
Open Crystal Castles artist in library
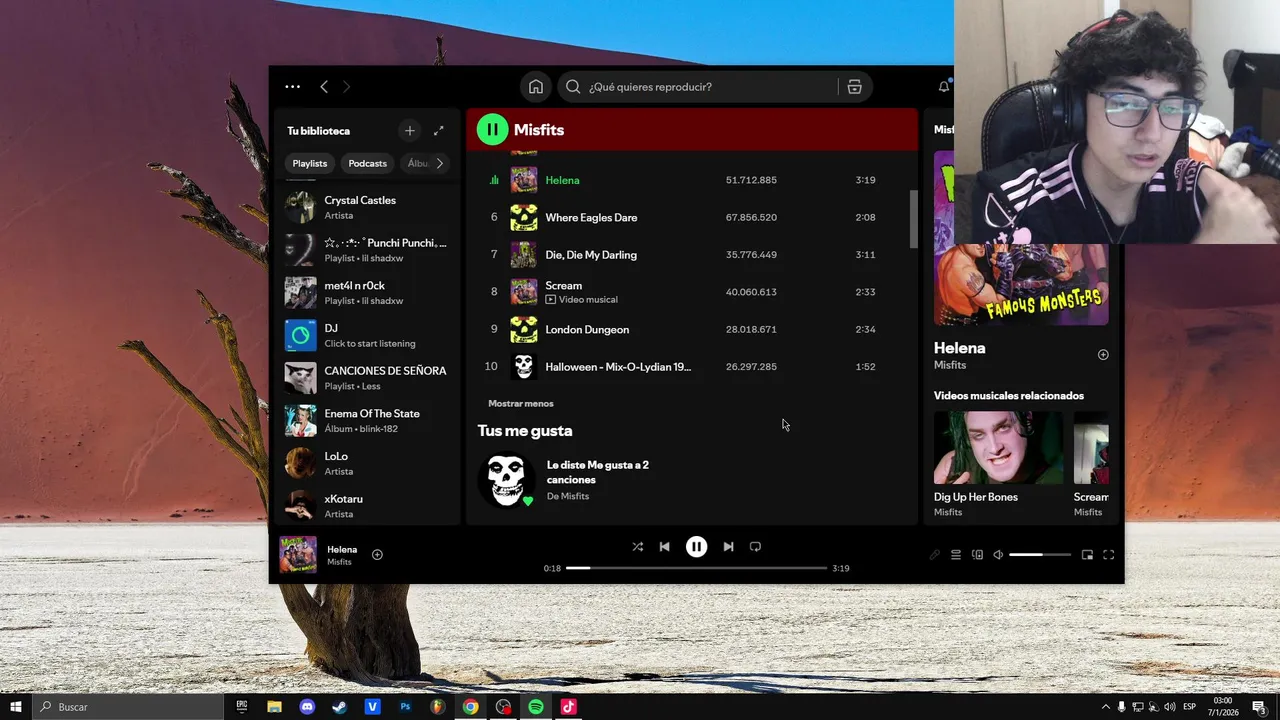pos(367,207)
